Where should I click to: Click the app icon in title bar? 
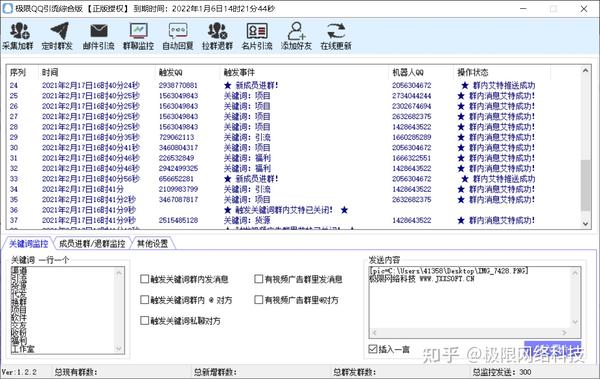pos(7,8)
